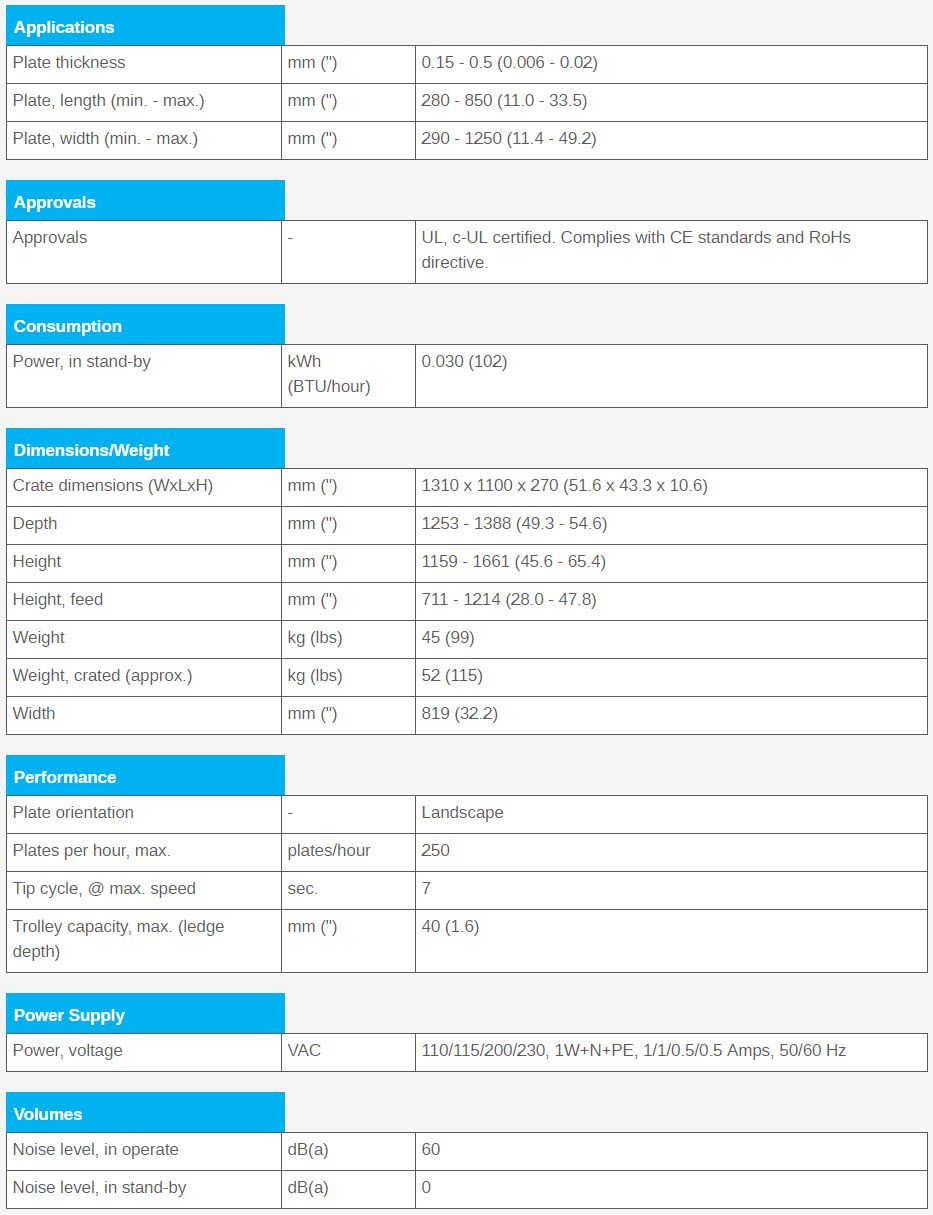Click the plates/hour unit cell
The width and height of the screenshot is (933, 1215).
pyautogui.click(x=328, y=850)
